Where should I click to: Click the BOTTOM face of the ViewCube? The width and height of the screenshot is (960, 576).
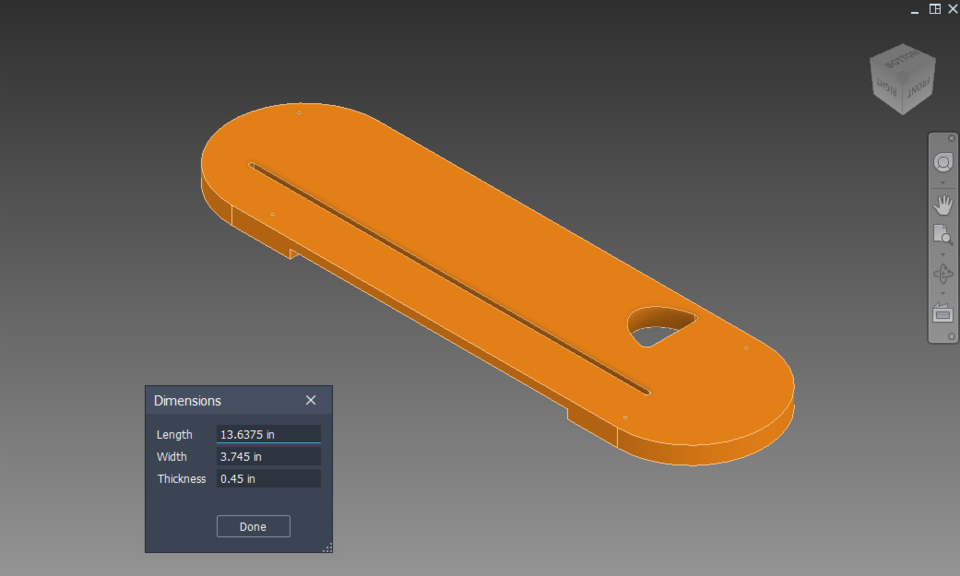point(903,60)
